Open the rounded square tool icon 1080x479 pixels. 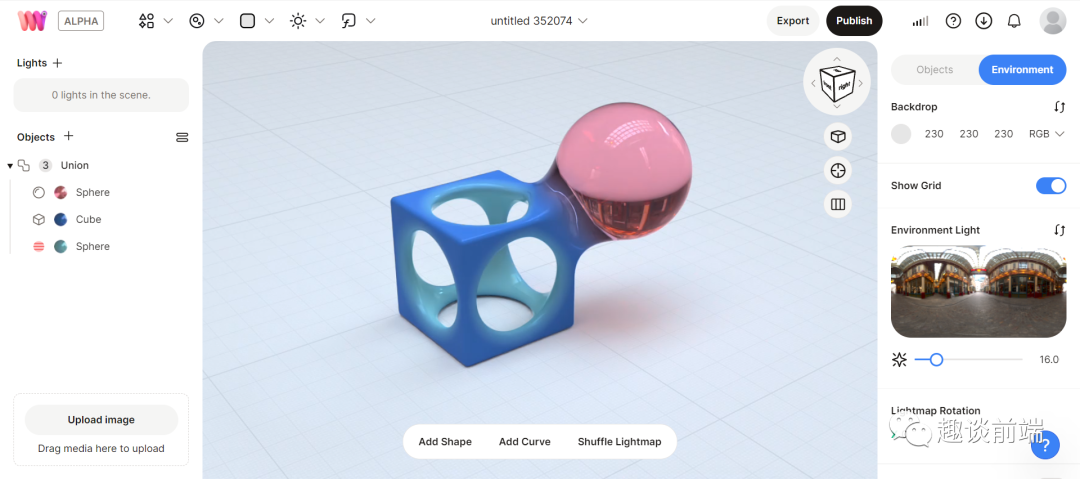pyautogui.click(x=247, y=21)
